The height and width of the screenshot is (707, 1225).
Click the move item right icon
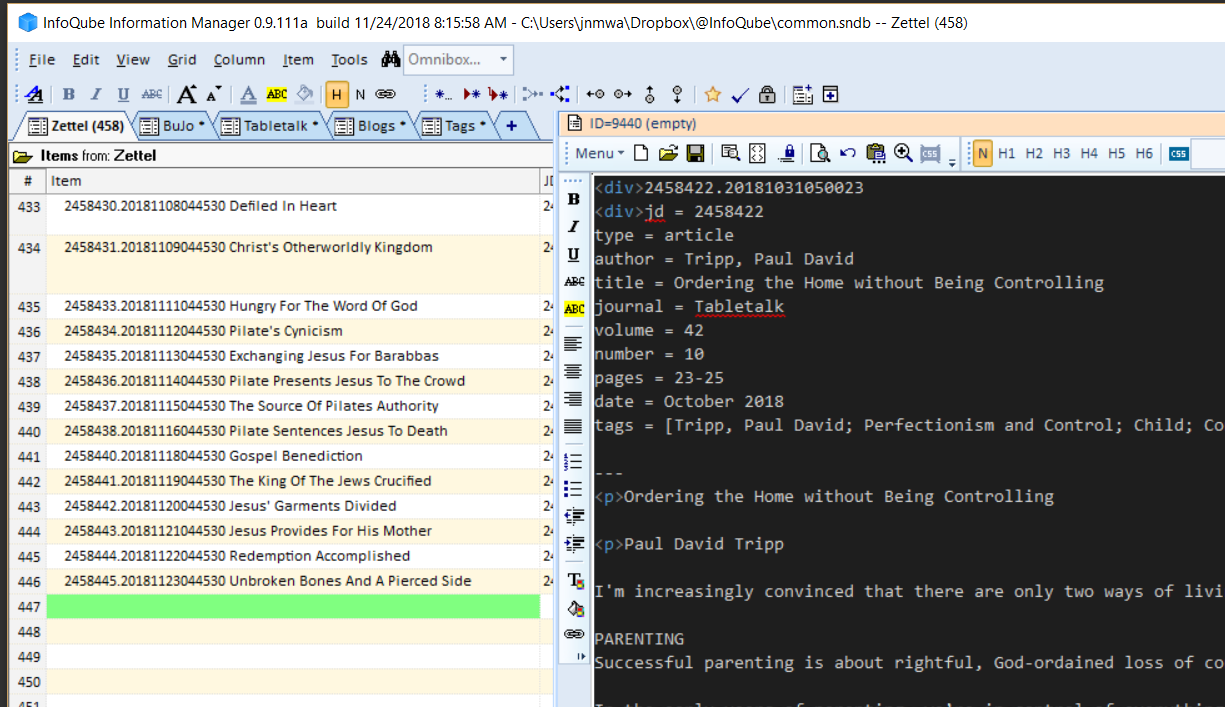(622, 94)
